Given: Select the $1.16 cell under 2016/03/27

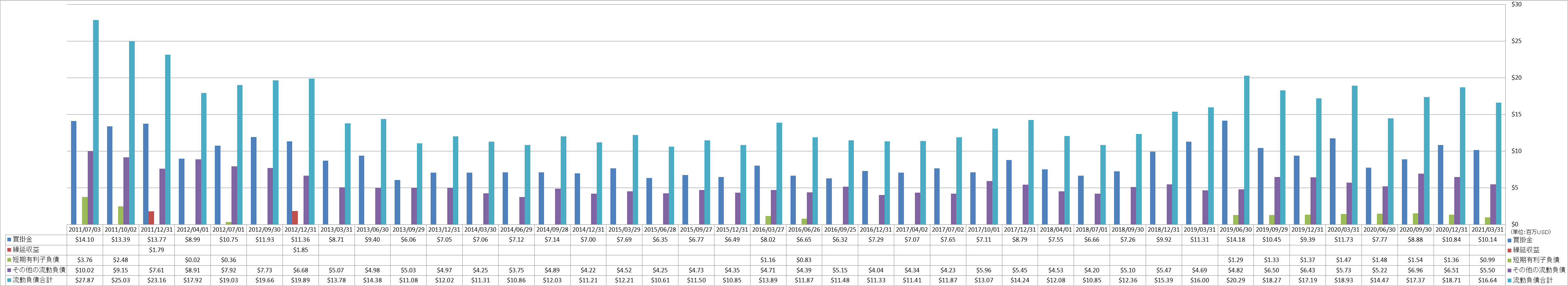Looking at the screenshot, I should point(767,260).
